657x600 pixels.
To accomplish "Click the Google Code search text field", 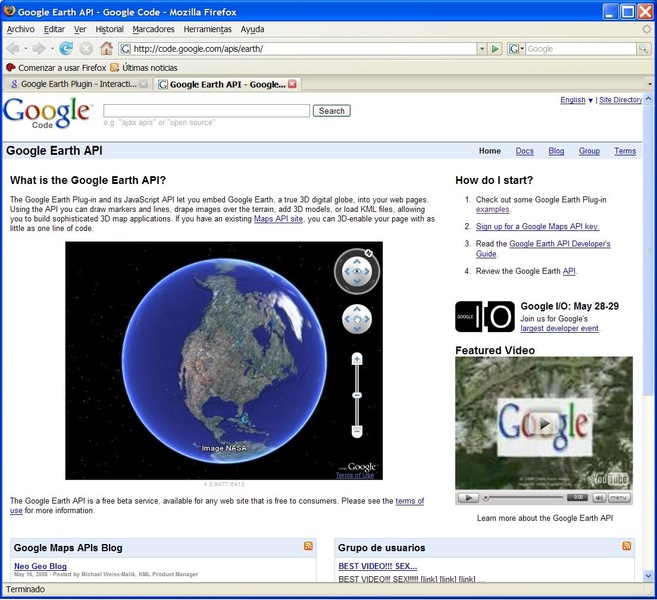I will 206,111.
